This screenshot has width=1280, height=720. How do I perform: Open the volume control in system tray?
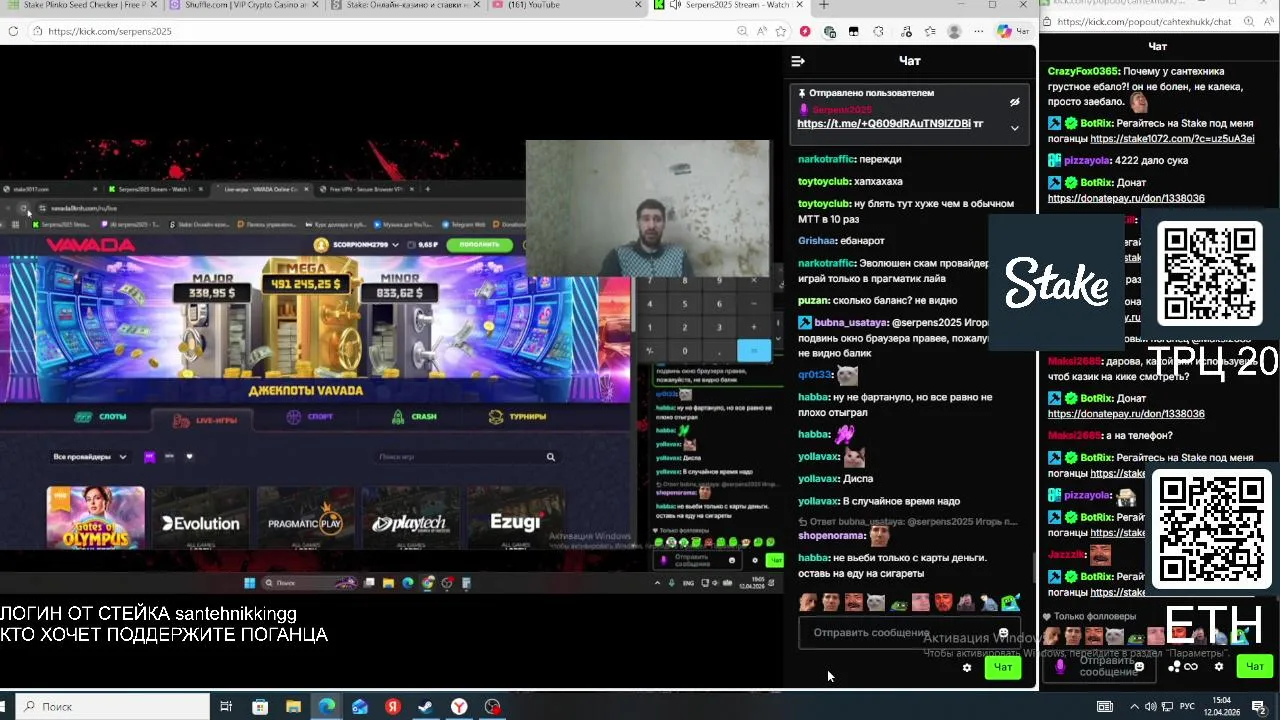coord(1150,706)
